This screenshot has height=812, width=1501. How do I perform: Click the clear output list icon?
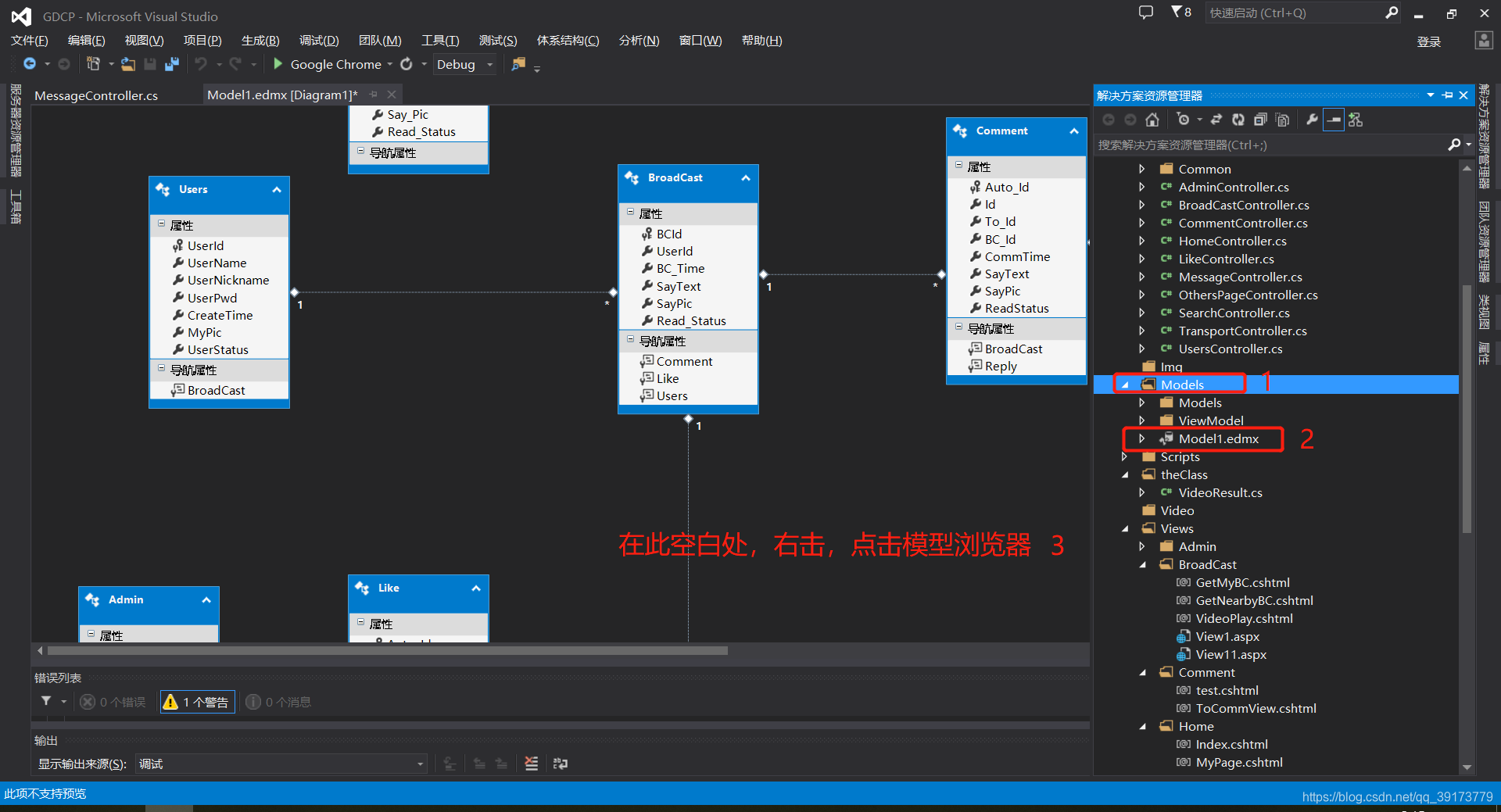click(x=532, y=764)
